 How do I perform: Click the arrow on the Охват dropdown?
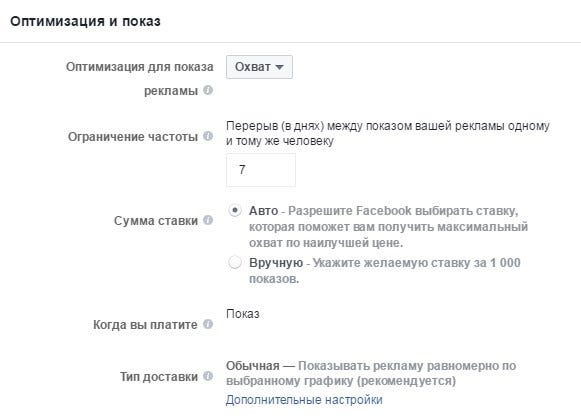(279, 67)
